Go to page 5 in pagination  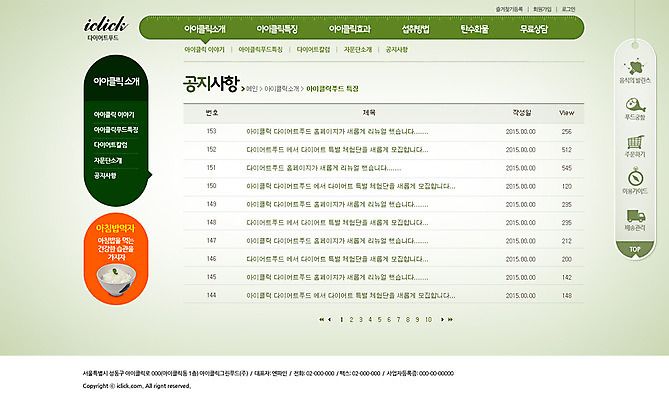[379, 319]
